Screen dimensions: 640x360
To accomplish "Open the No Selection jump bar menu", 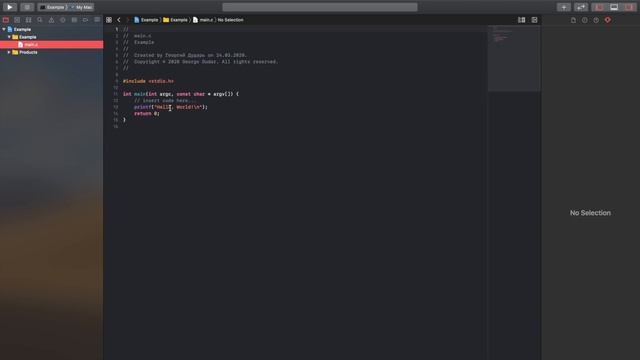I will coord(230,20).
